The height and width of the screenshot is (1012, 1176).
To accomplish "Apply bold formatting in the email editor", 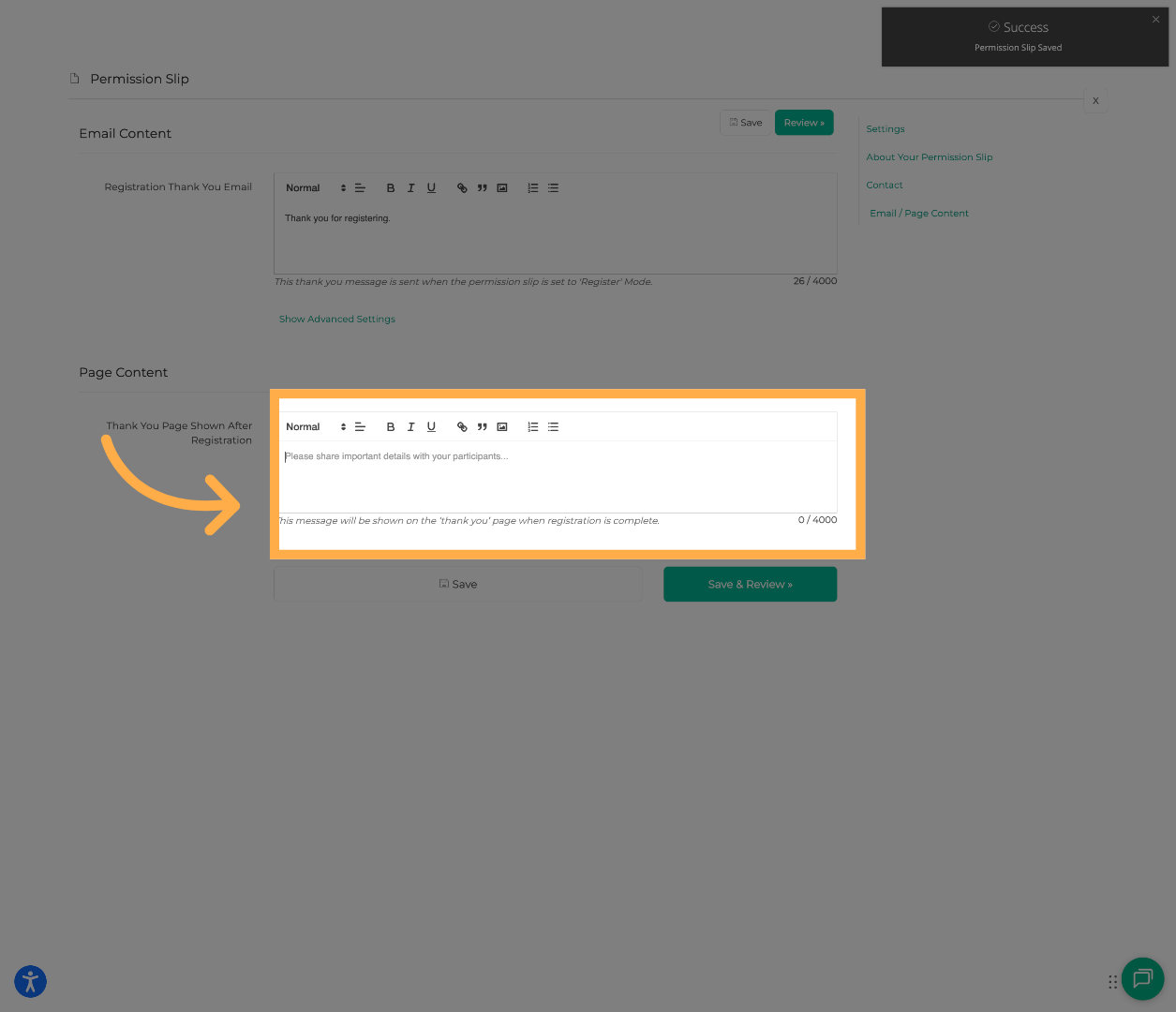I will pos(391,187).
